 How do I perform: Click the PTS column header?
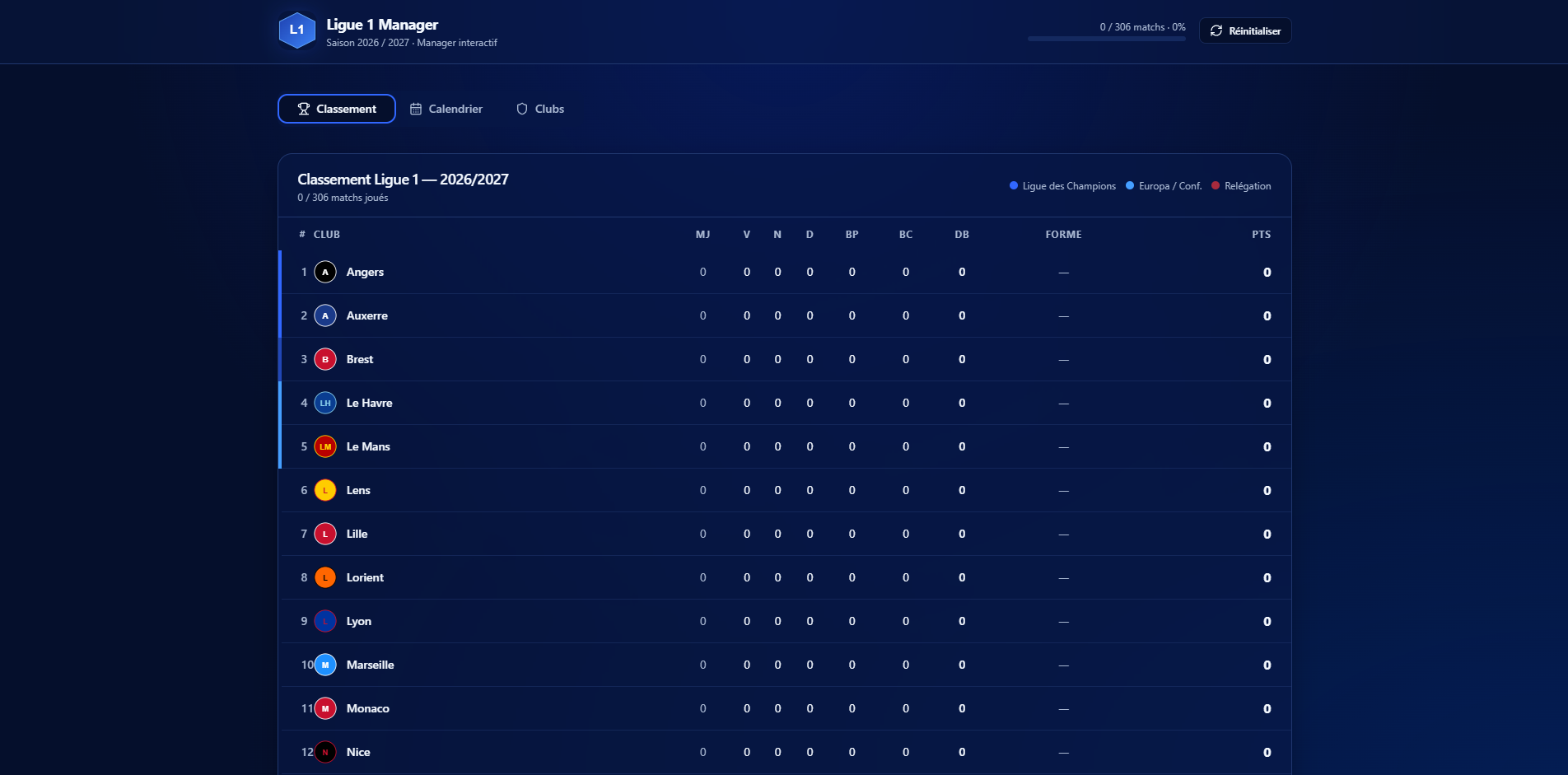(x=1261, y=235)
